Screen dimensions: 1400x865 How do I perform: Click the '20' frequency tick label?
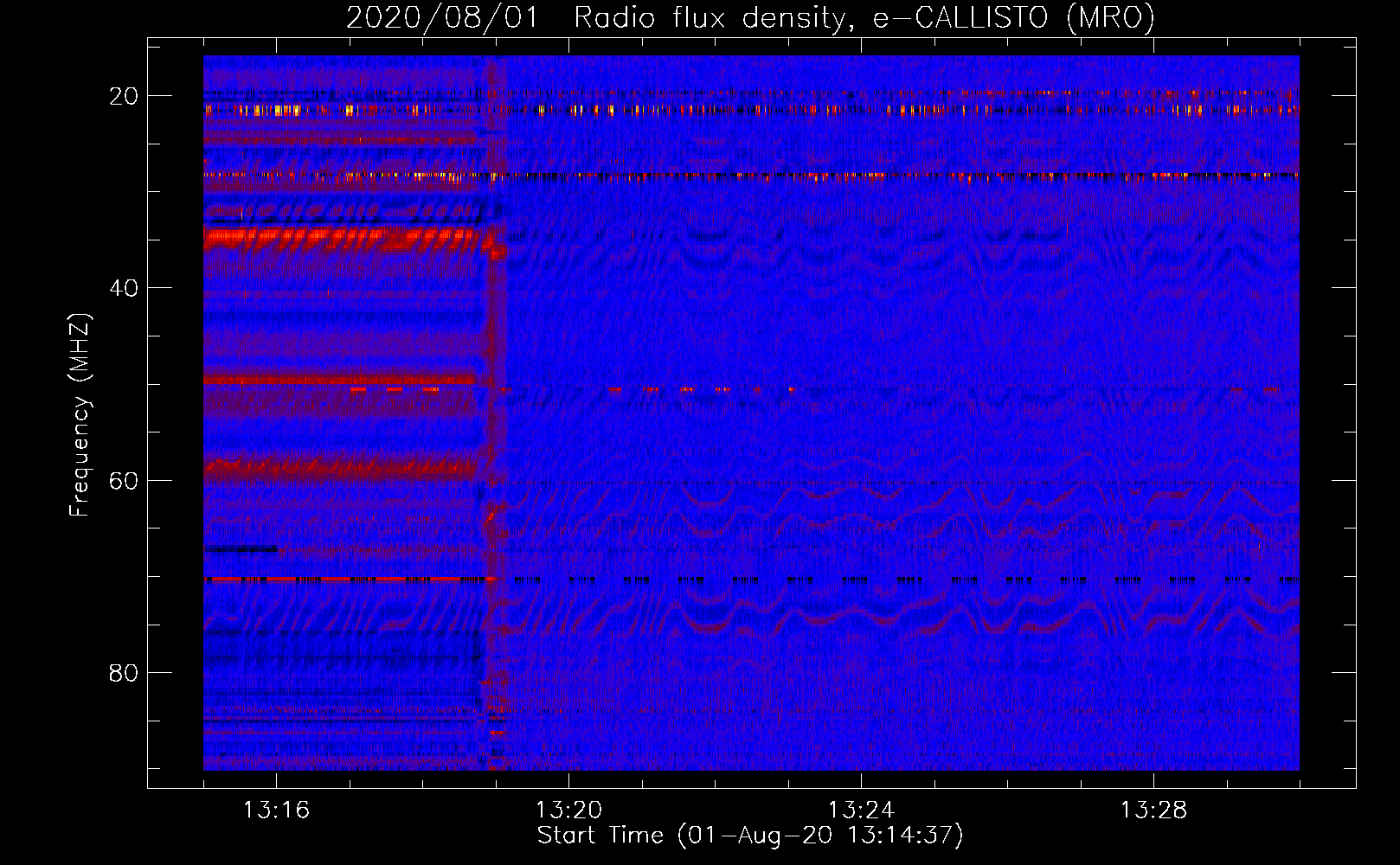click(x=124, y=96)
